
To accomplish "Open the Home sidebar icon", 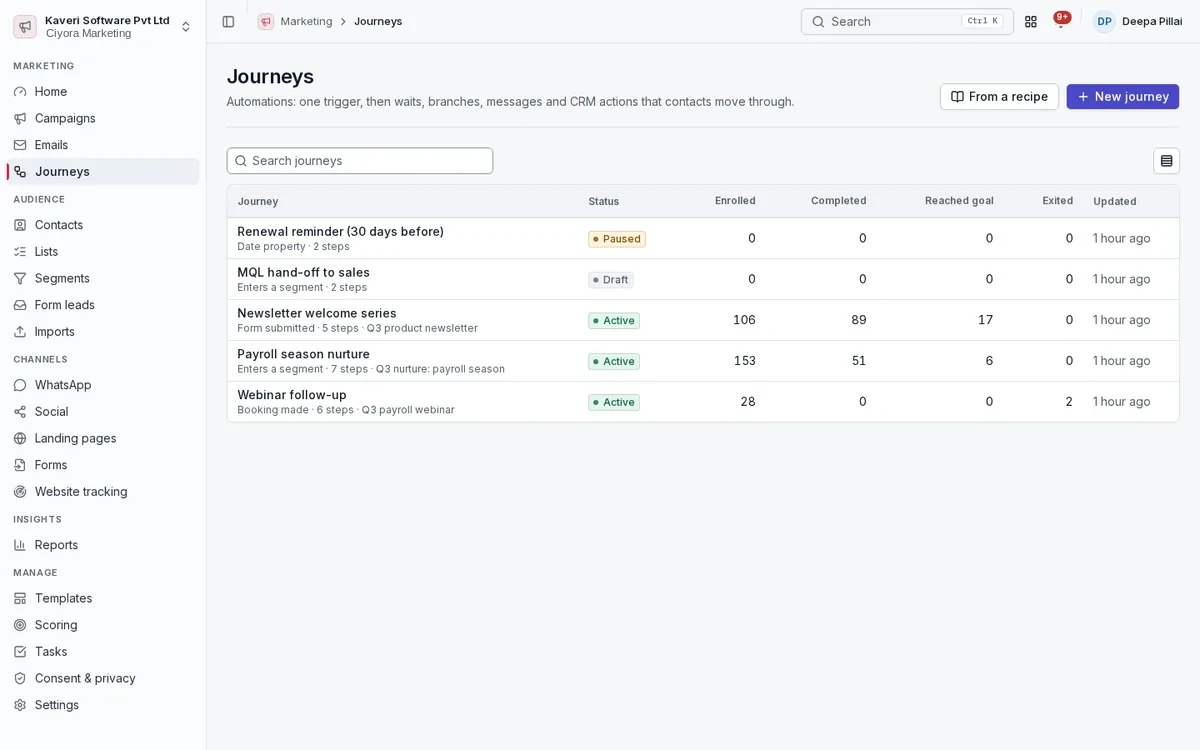I will [20, 91].
